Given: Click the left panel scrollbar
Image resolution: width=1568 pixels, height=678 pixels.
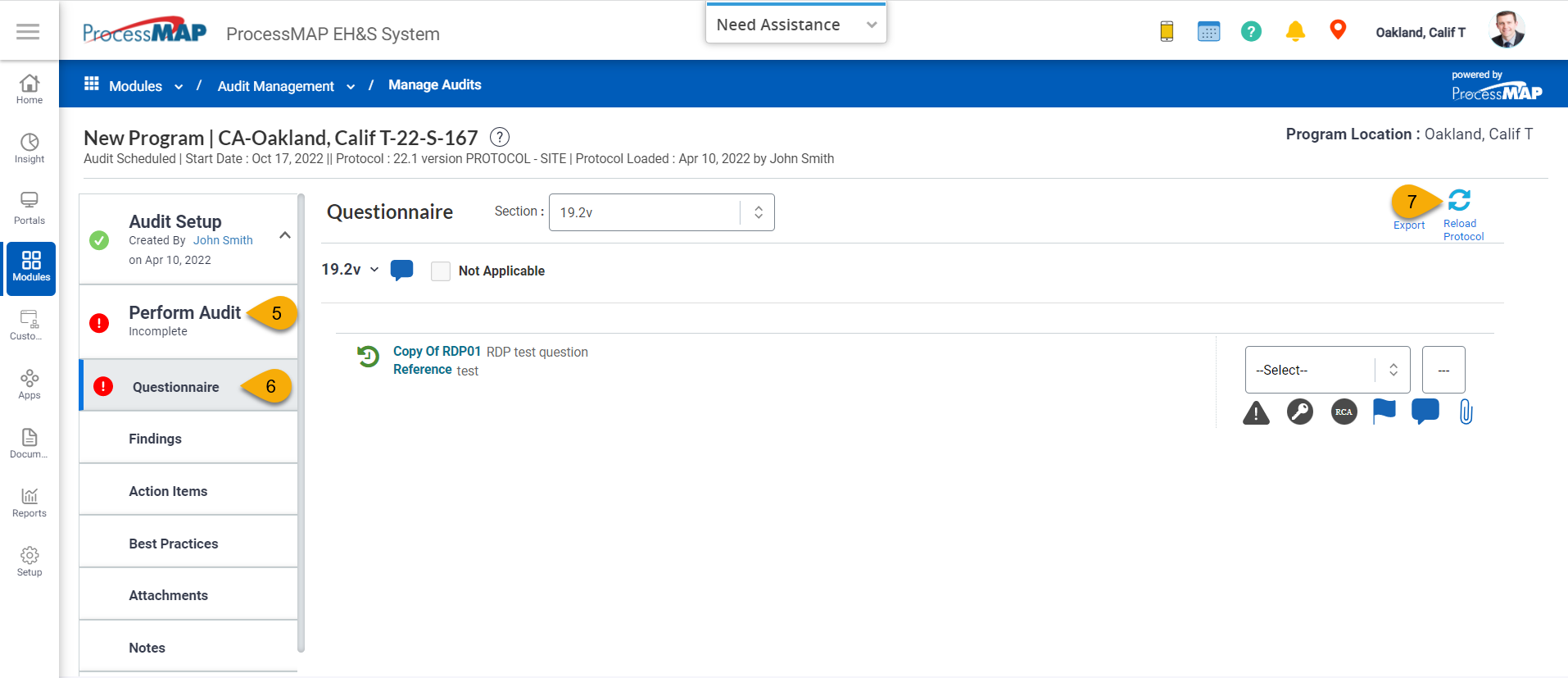Looking at the screenshot, I should [301, 422].
